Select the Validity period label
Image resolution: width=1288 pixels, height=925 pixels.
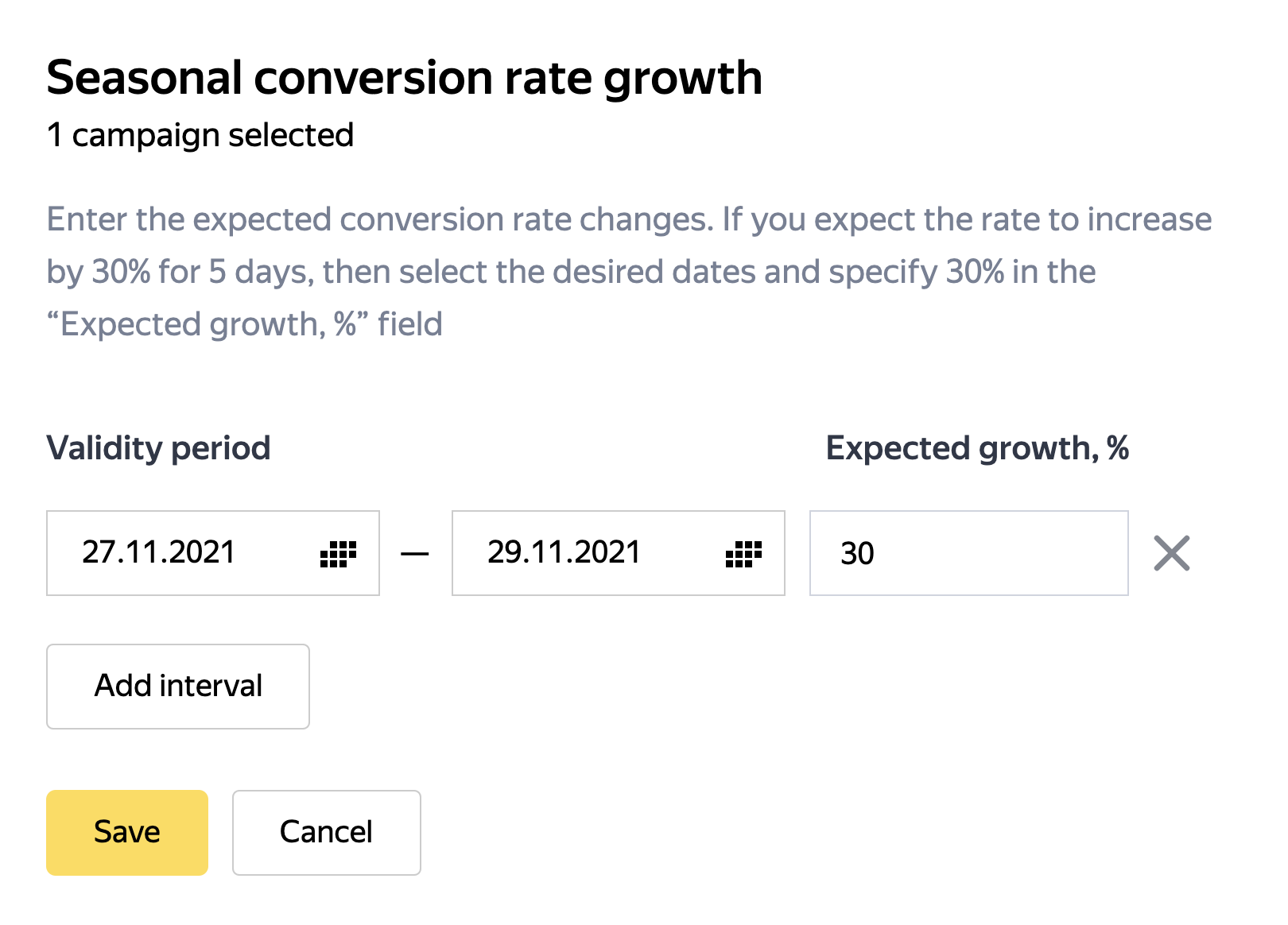pos(158,448)
